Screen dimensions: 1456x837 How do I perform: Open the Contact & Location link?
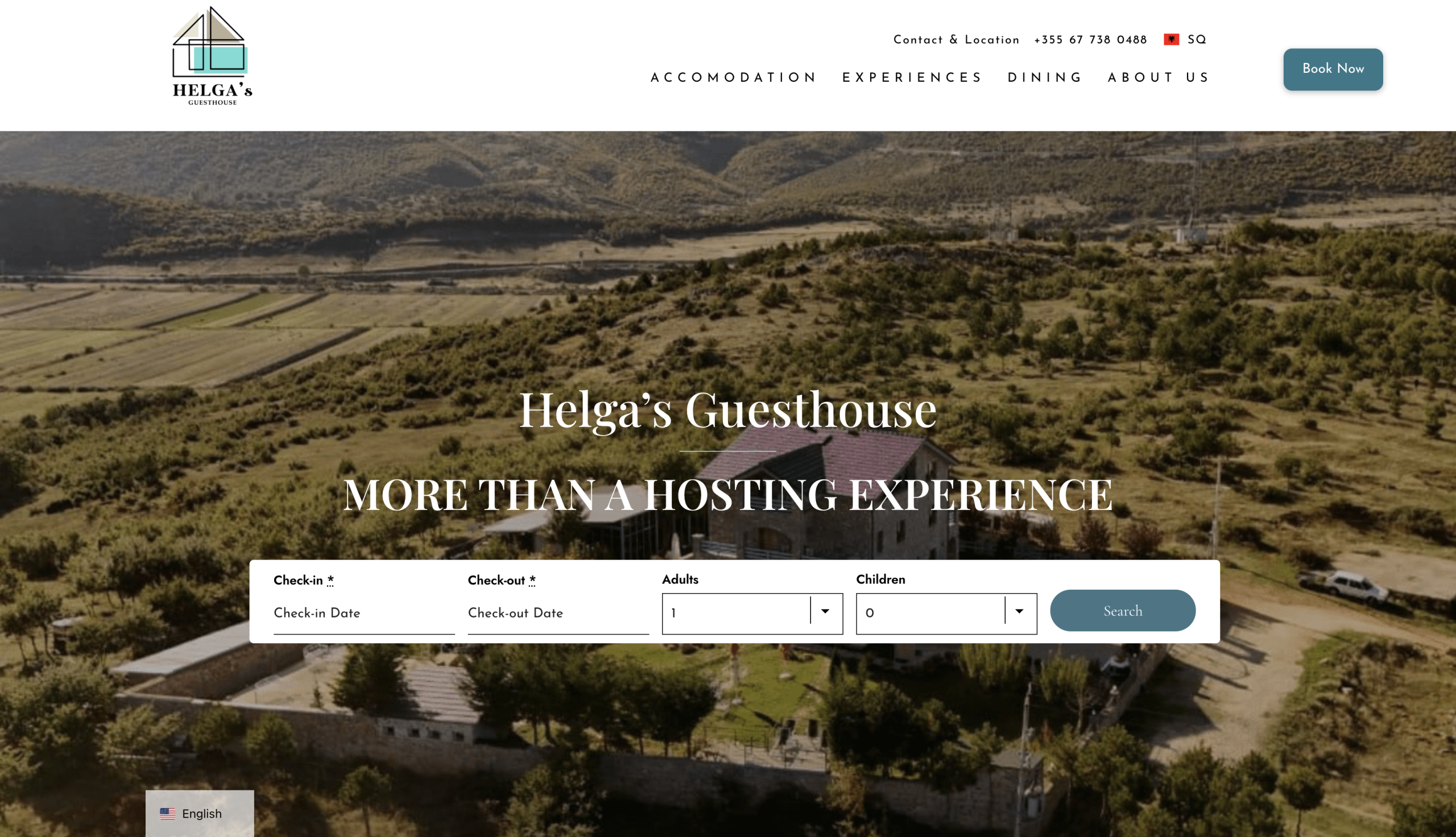957,40
